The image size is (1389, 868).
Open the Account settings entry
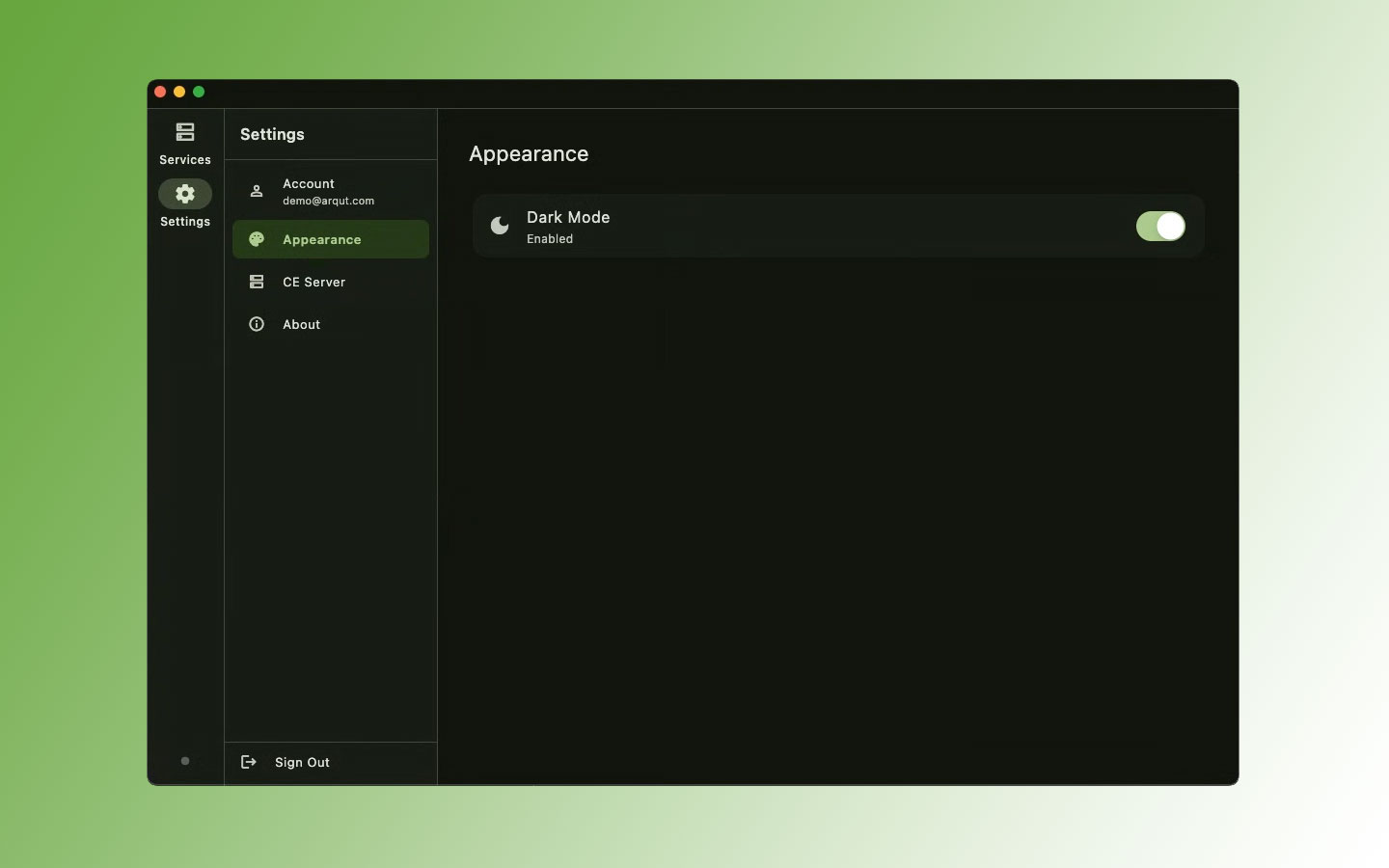point(331,191)
